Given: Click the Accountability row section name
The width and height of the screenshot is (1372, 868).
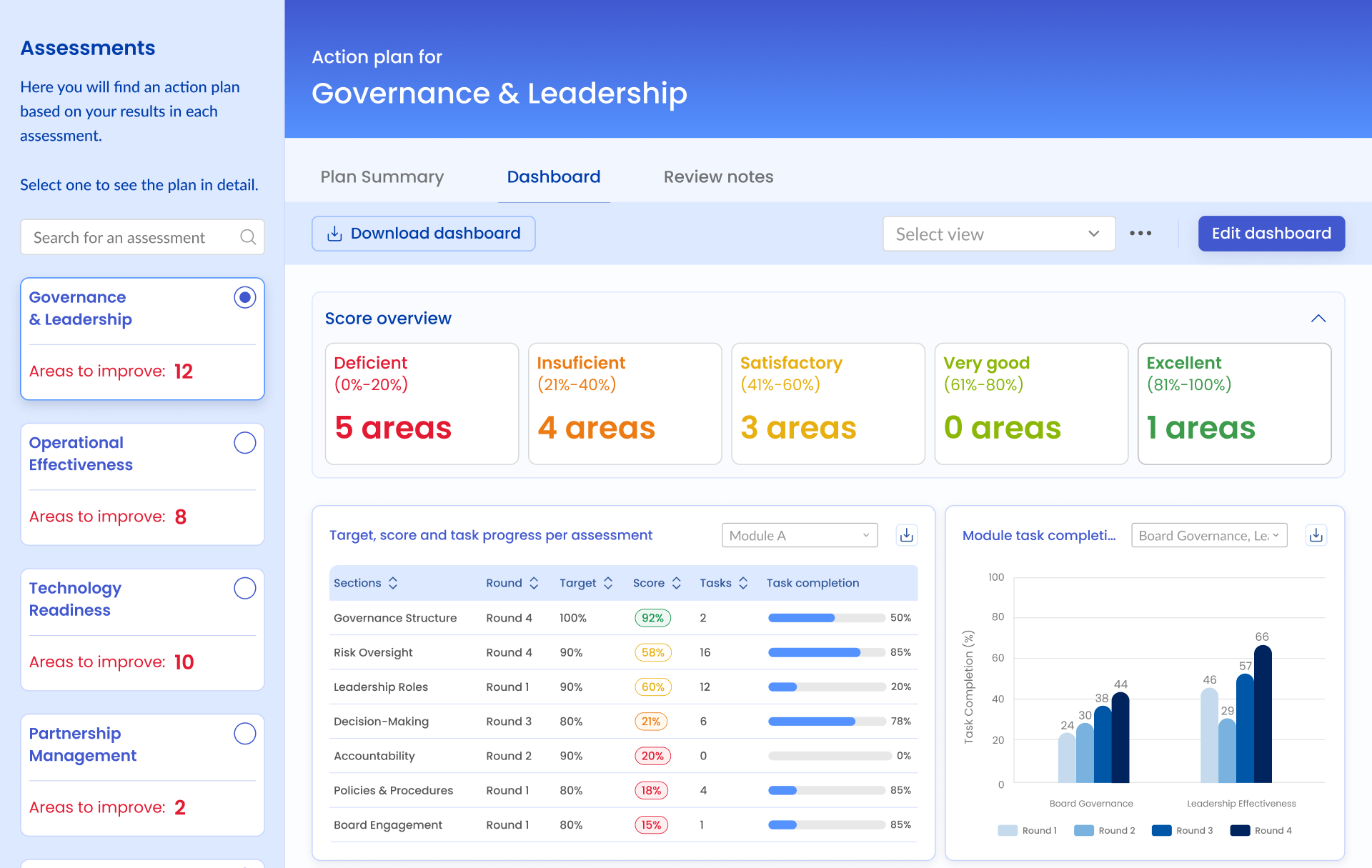Looking at the screenshot, I should point(374,756).
